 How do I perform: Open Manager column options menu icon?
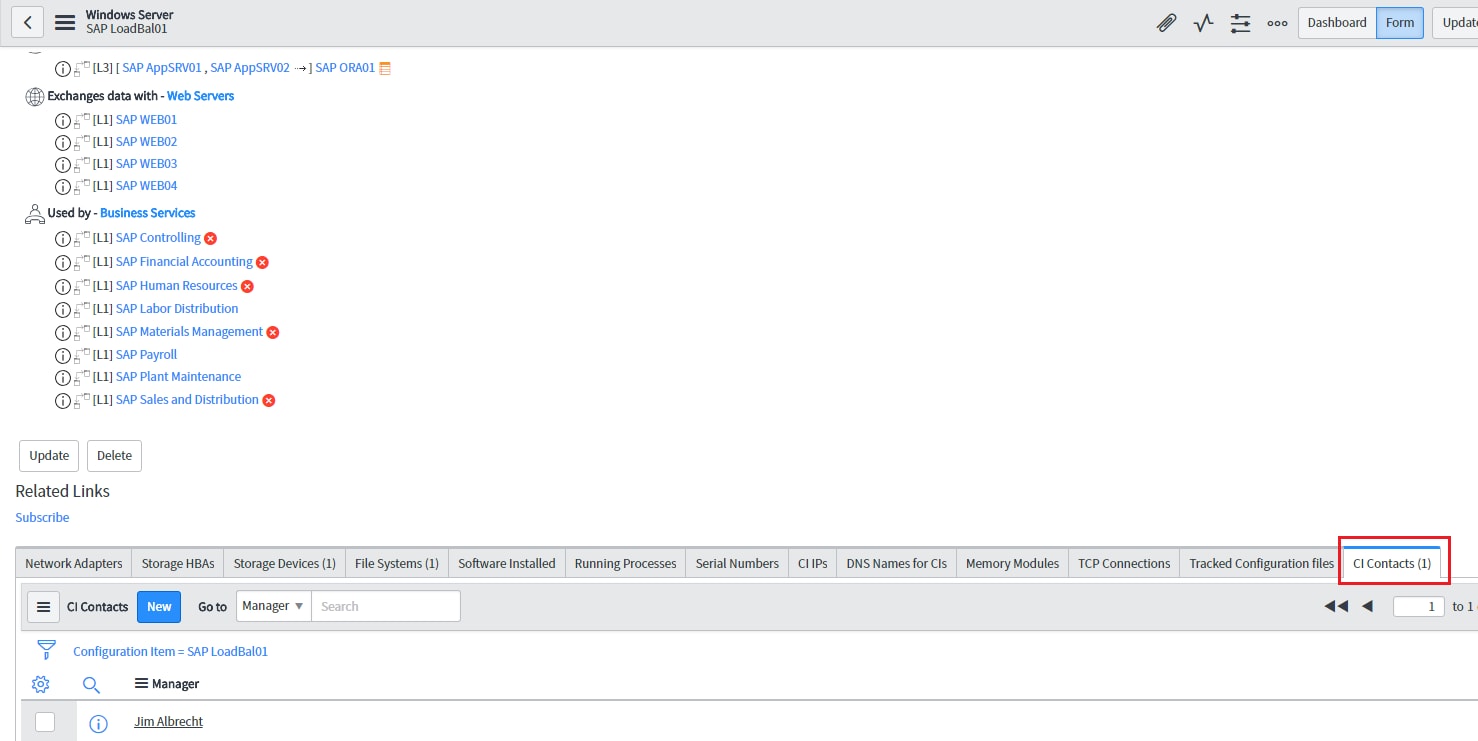click(141, 684)
